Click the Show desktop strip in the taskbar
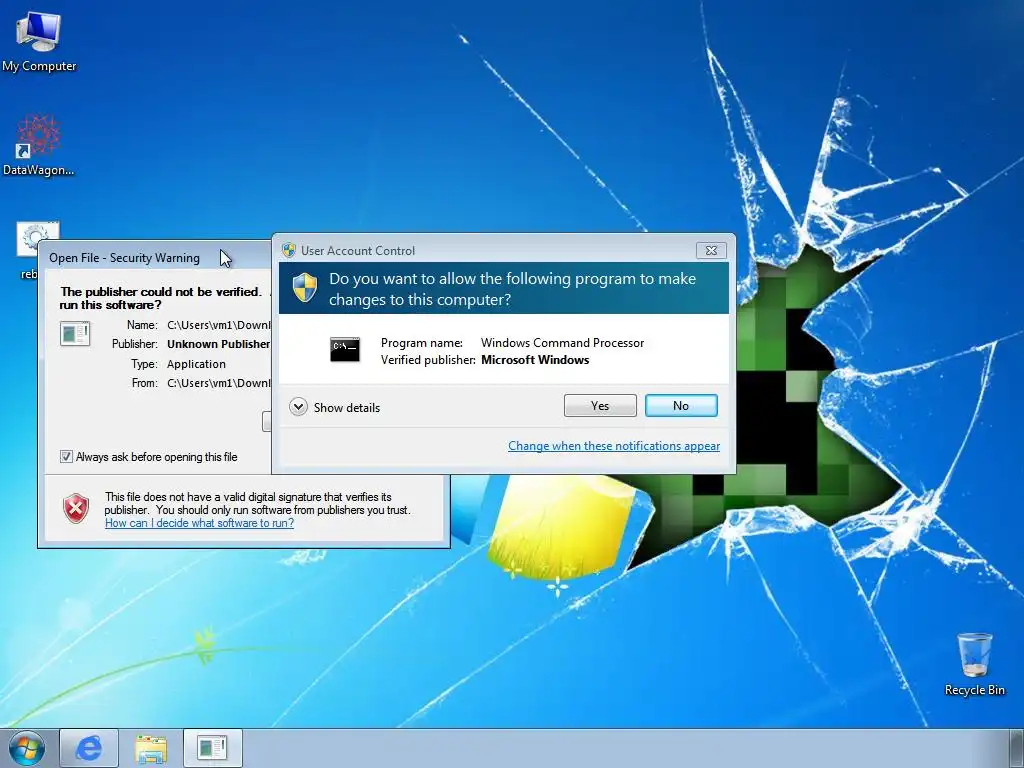Viewport: 1024px width, 768px height. (1016, 748)
